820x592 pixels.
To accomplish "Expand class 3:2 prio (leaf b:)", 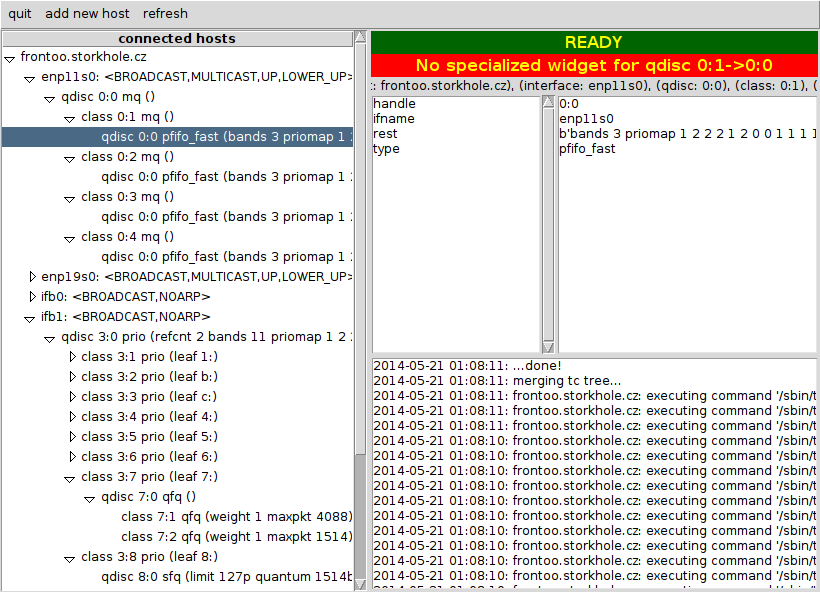I will click(72, 377).
